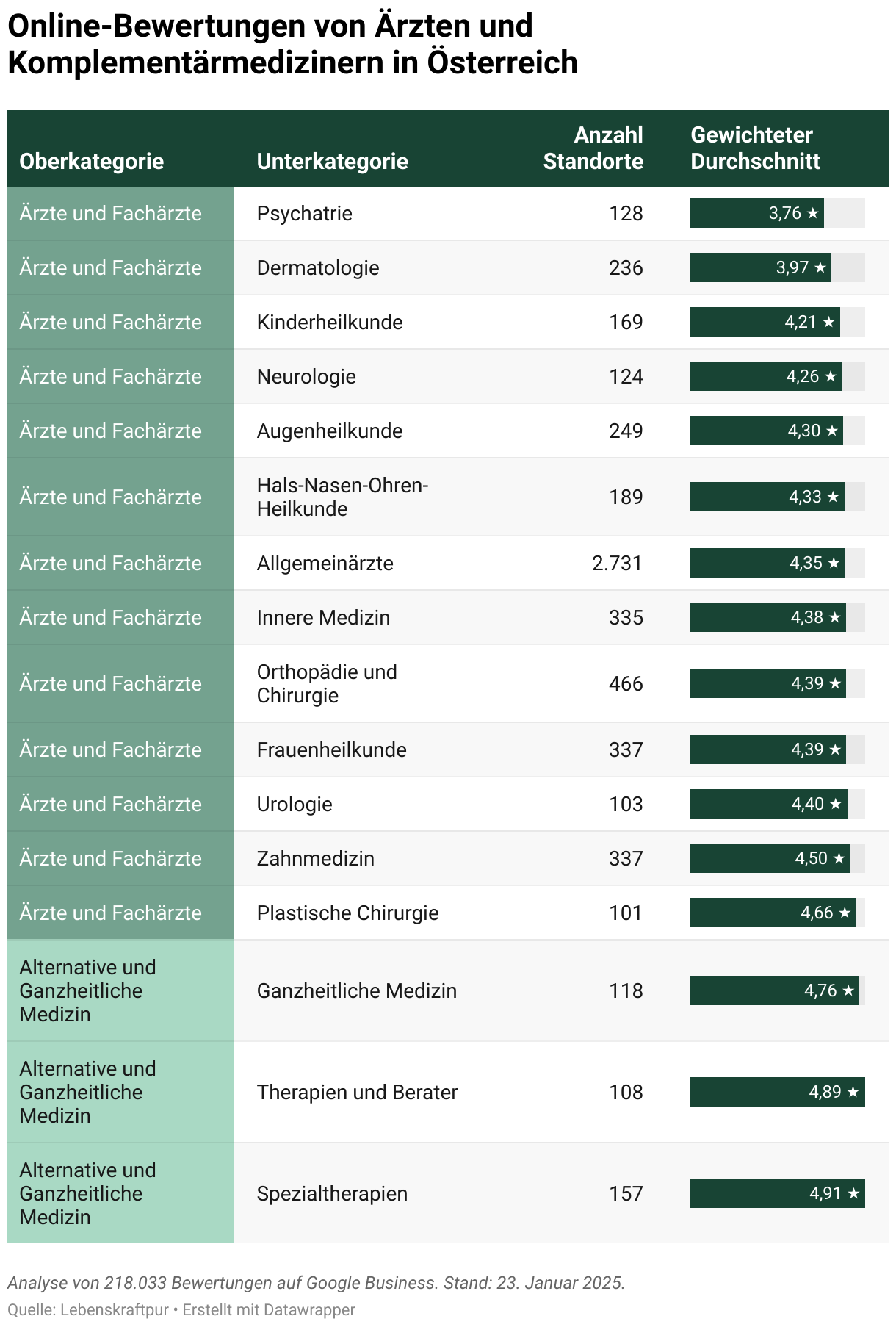Image resolution: width=896 pixels, height=1327 pixels.
Task: Click the star icon next to 4,66
Action: 845,913
